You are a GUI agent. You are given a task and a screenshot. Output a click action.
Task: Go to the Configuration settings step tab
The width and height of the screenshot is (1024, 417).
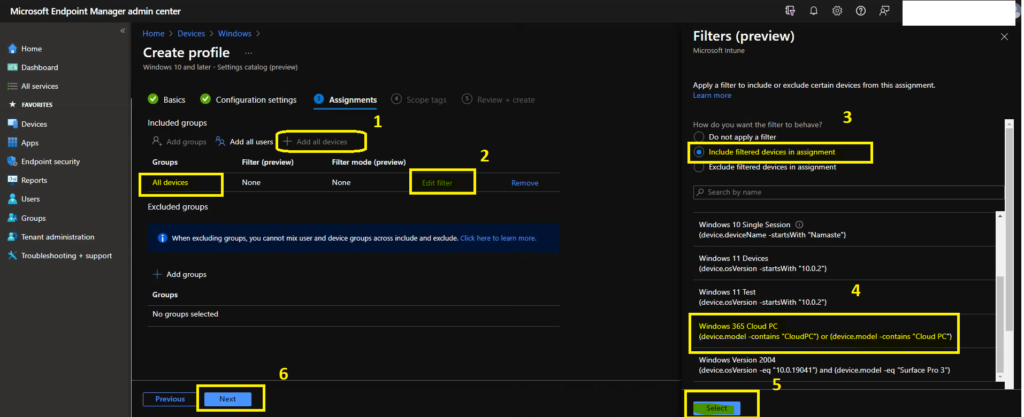pos(248,100)
